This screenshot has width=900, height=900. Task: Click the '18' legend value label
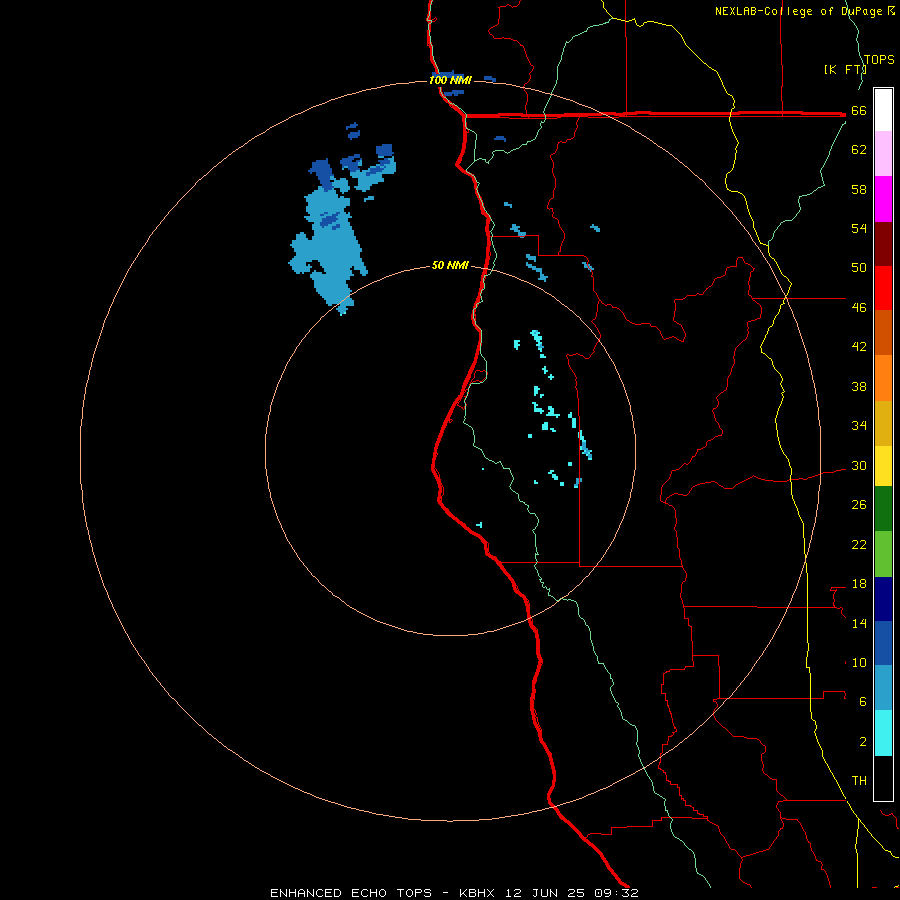pos(859,584)
